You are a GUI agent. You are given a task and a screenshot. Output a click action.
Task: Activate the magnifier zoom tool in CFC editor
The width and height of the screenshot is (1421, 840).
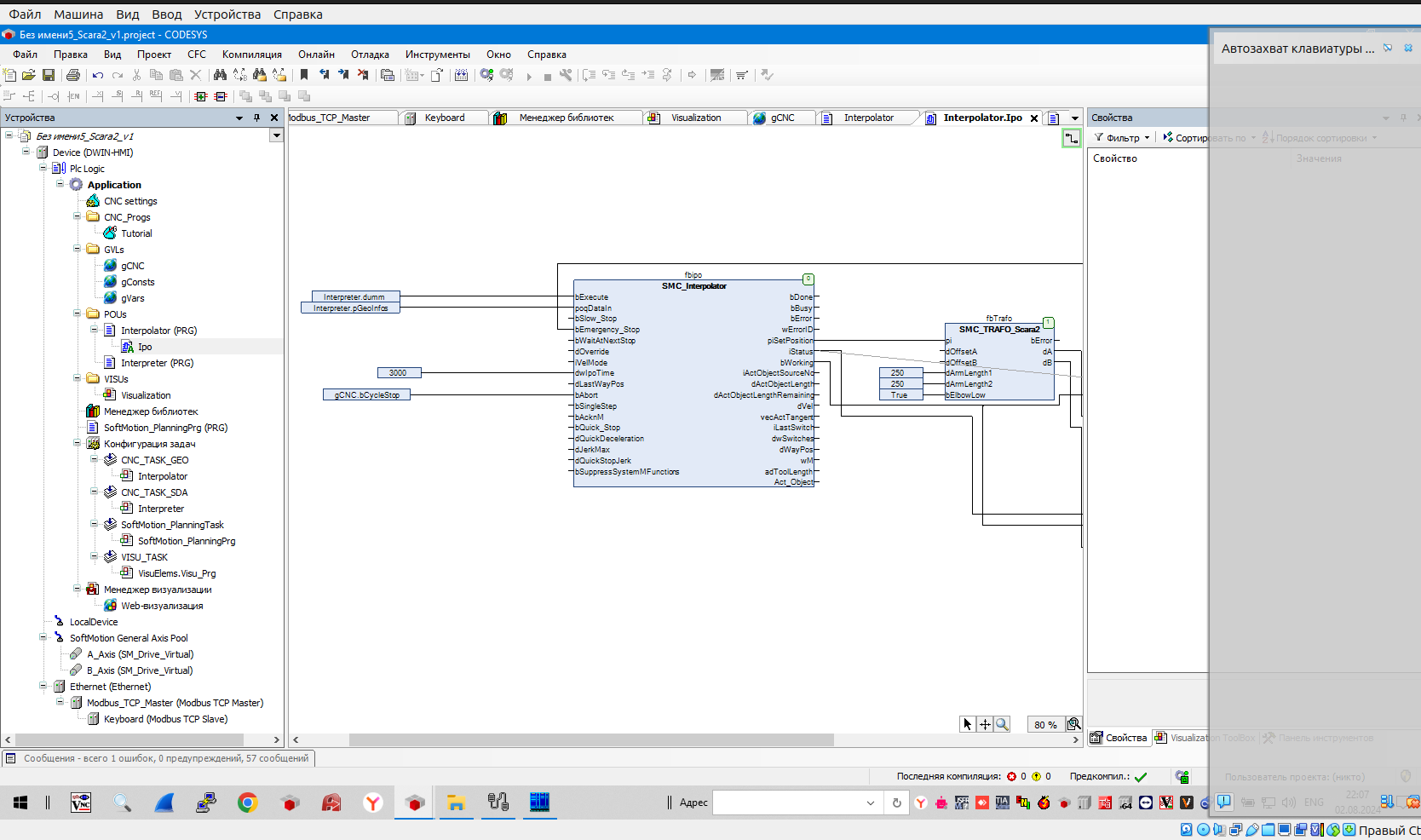pyautogui.click(x=1003, y=724)
